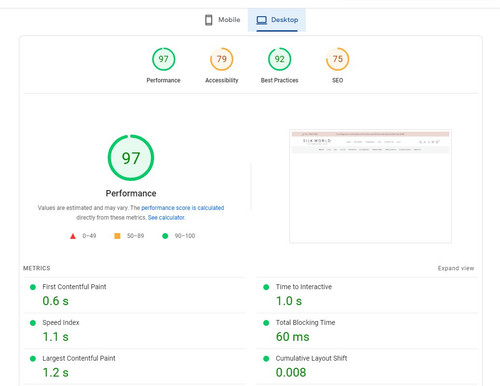Click the red triangle 0-49 legend icon
Screen dimensions: 500x386
[x=73, y=236]
